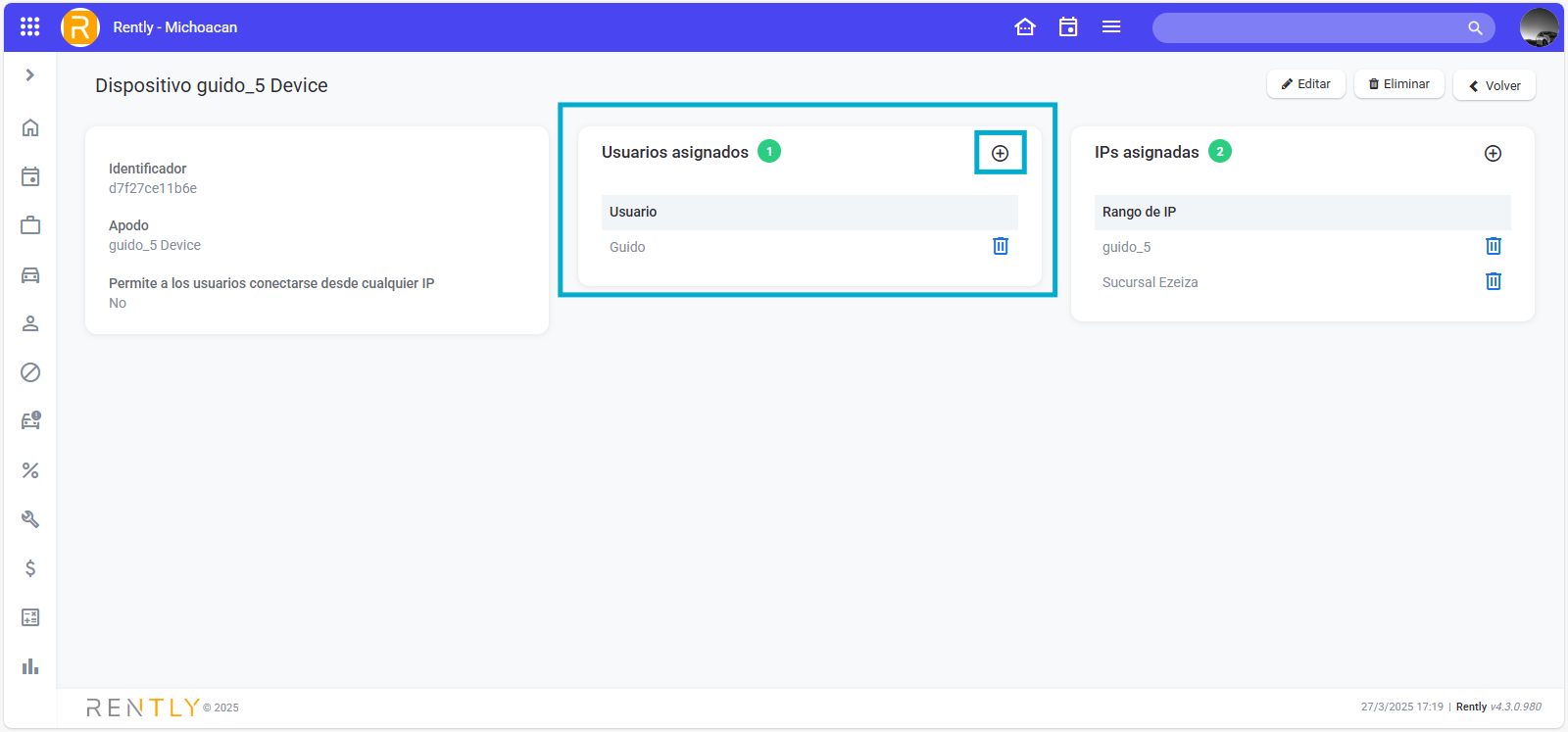The image size is (1568, 732).
Task: Open the bar chart icon in sidebar
Action: (30, 666)
